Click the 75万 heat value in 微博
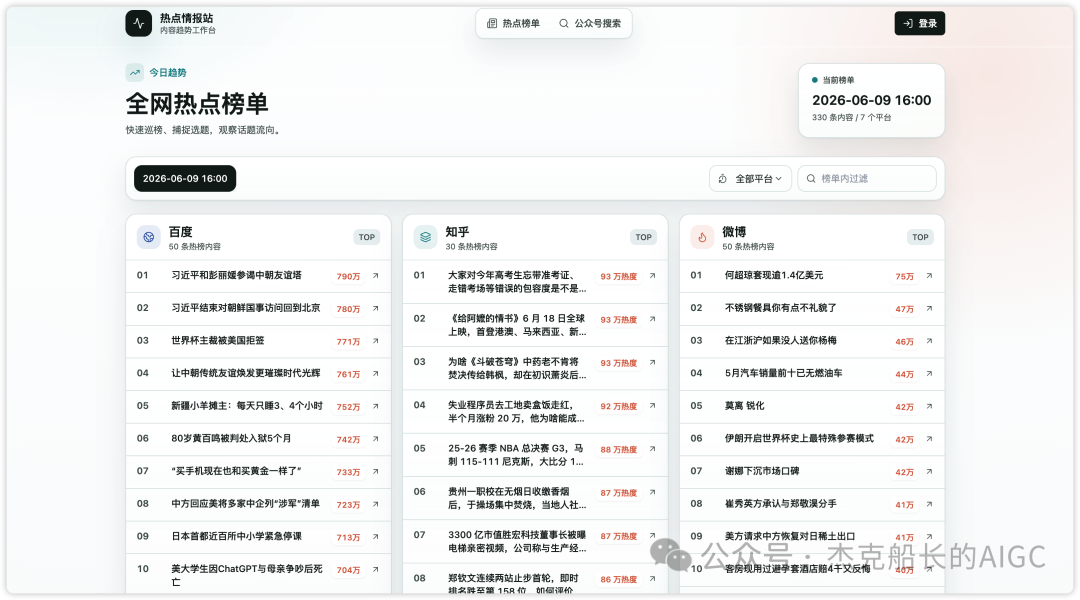Viewport: 1080px width, 600px height. [x=904, y=276]
